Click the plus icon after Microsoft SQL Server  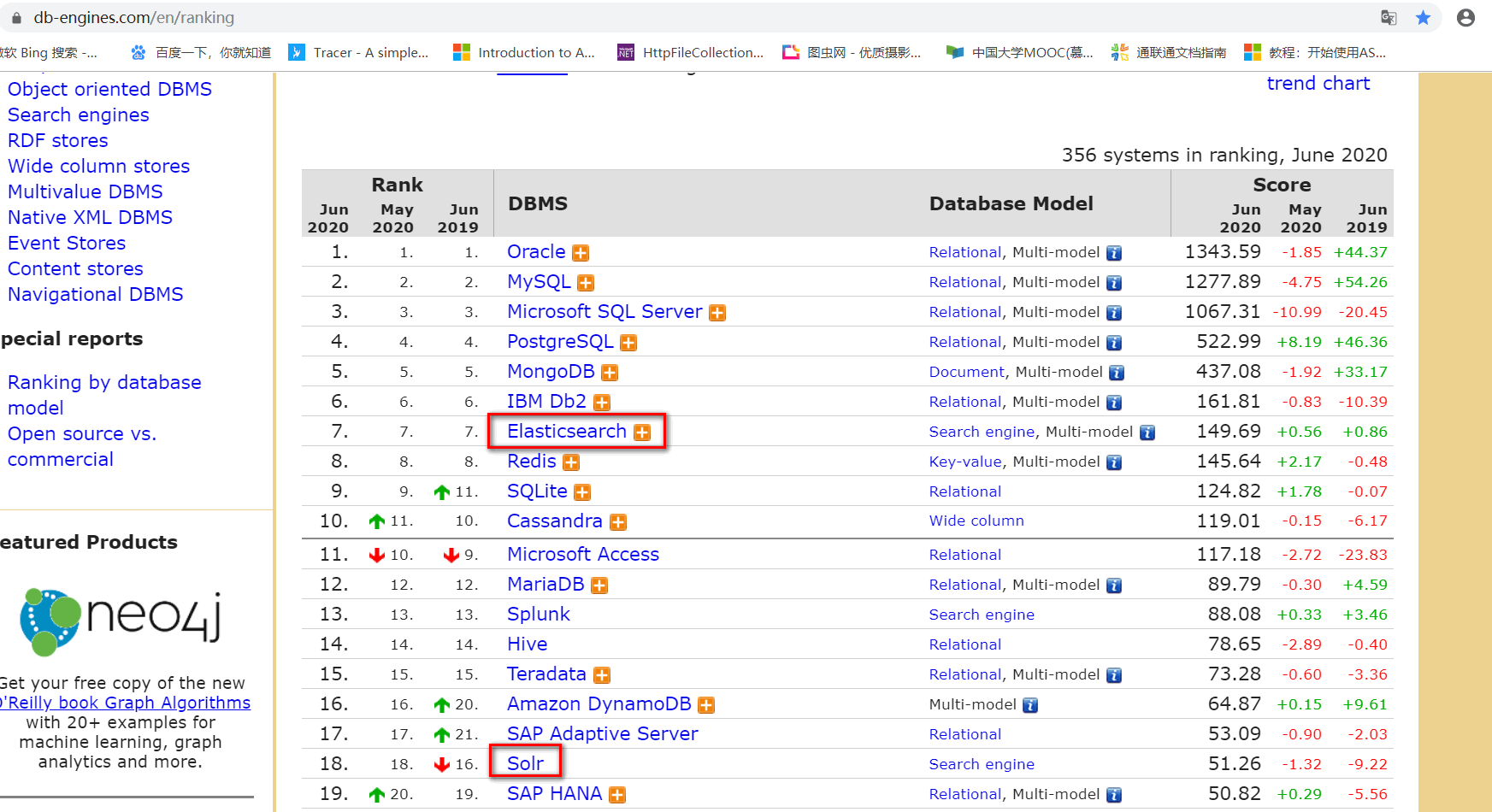pos(717,313)
